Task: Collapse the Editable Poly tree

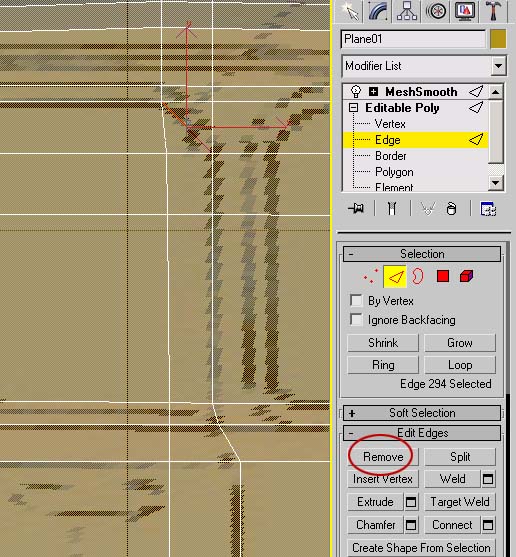Action: click(x=354, y=108)
